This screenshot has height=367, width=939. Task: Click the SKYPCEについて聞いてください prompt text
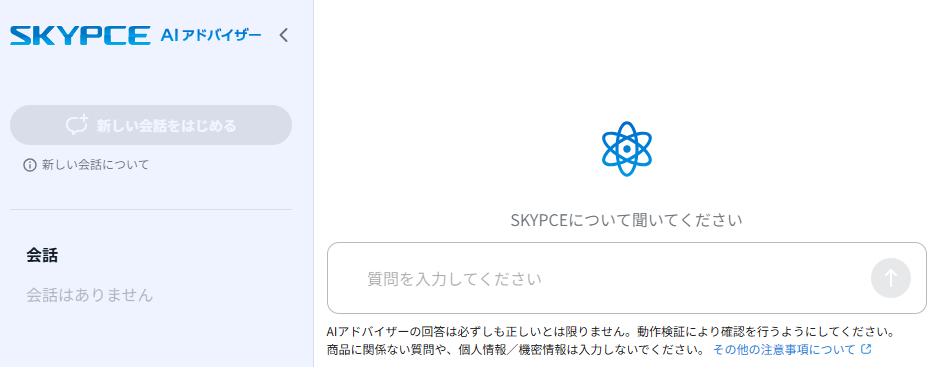click(626, 220)
